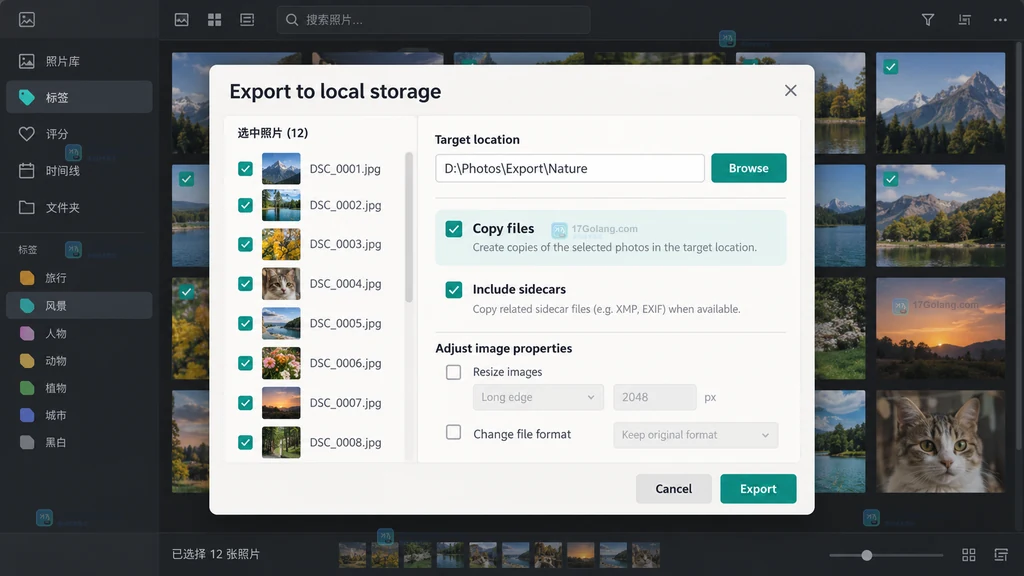Viewport: 1024px width, 576px height.
Task: Click the 选中照片 (12) list heading
Action: click(272, 133)
